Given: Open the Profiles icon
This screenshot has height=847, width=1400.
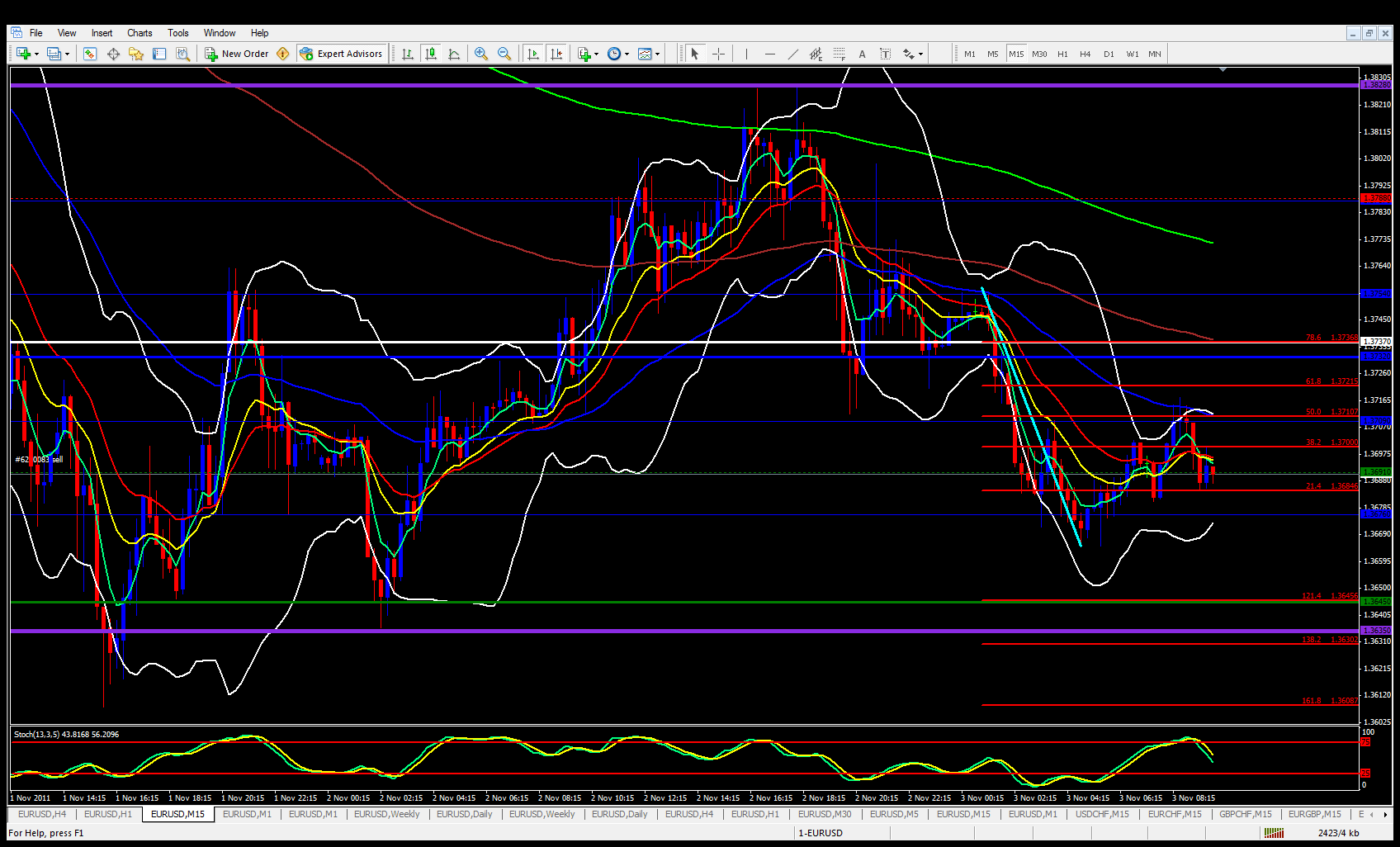Looking at the screenshot, I should (x=54, y=54).
